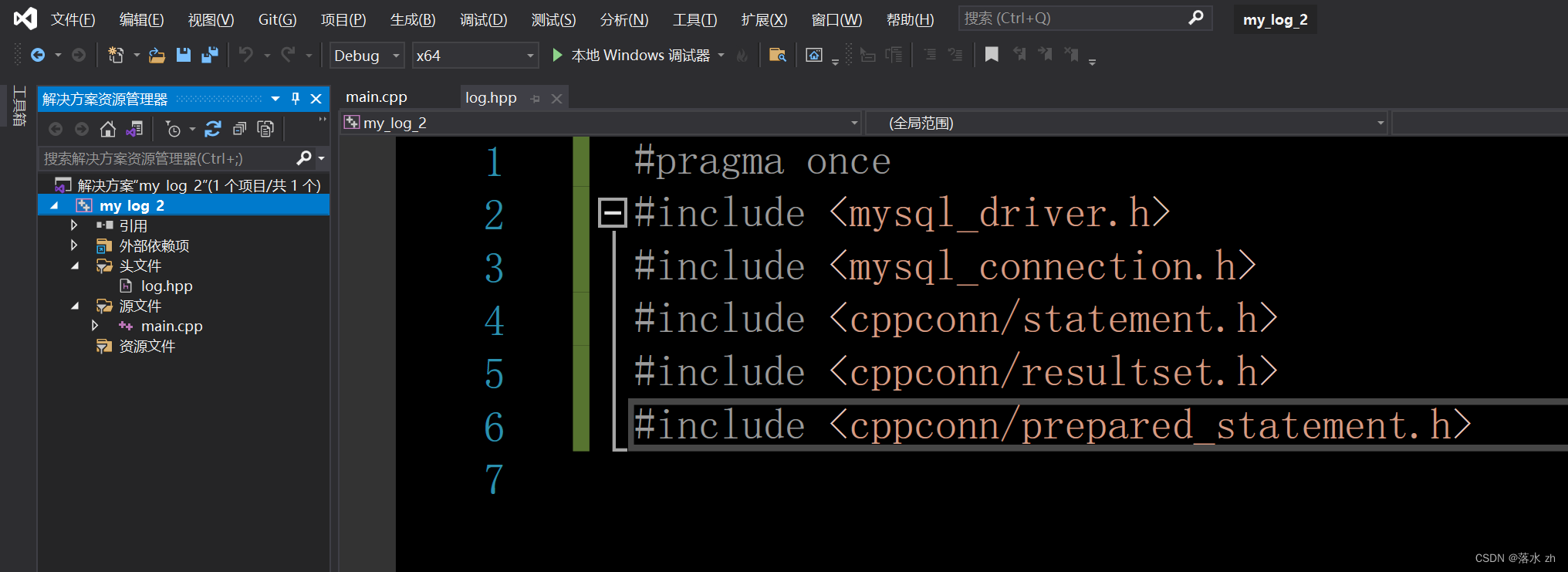The image size is (1568, 572).
Task: Pin the Solution Explorer panel
Action: point(296,99)
